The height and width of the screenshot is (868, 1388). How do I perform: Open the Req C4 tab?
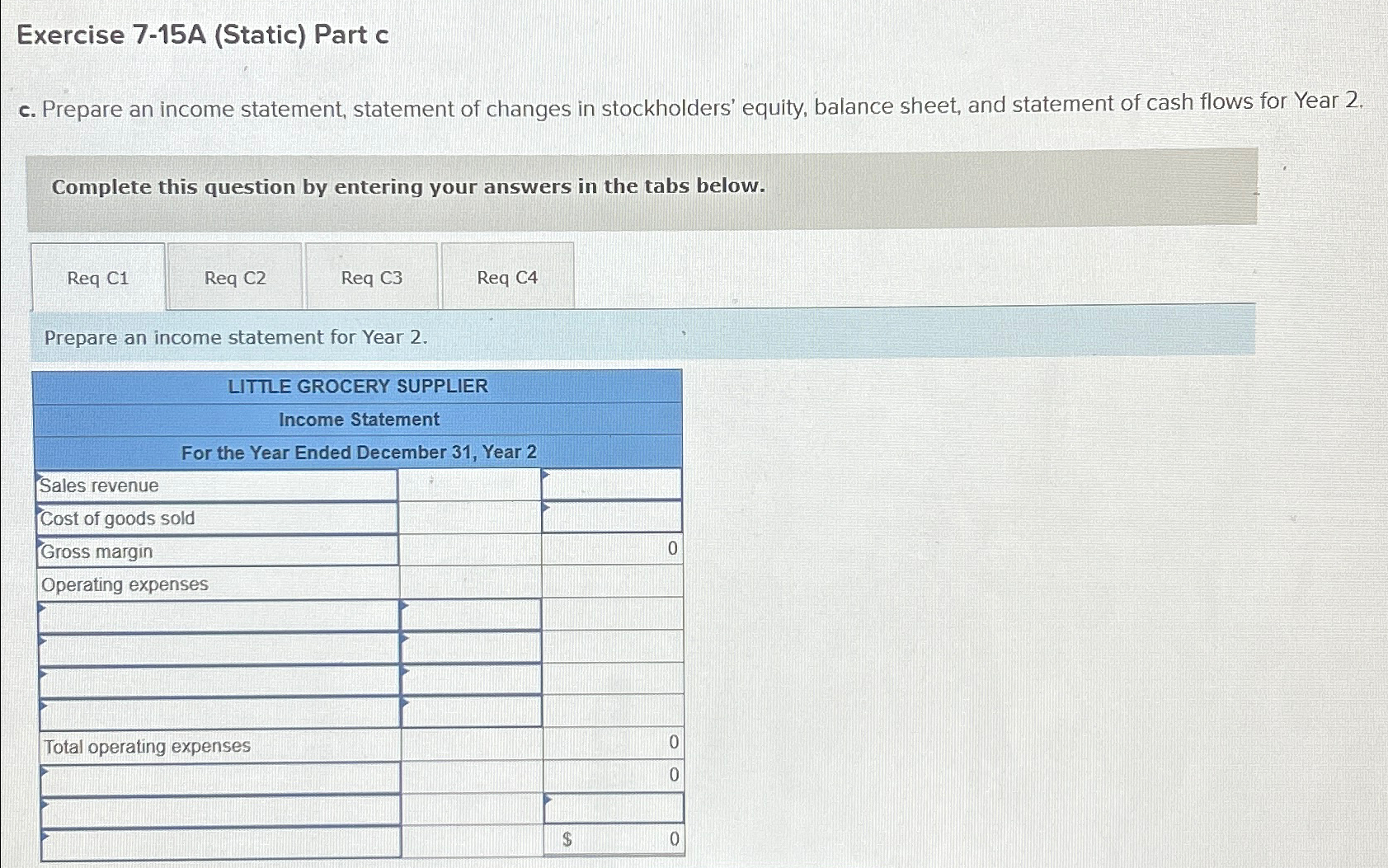[506, 278]
